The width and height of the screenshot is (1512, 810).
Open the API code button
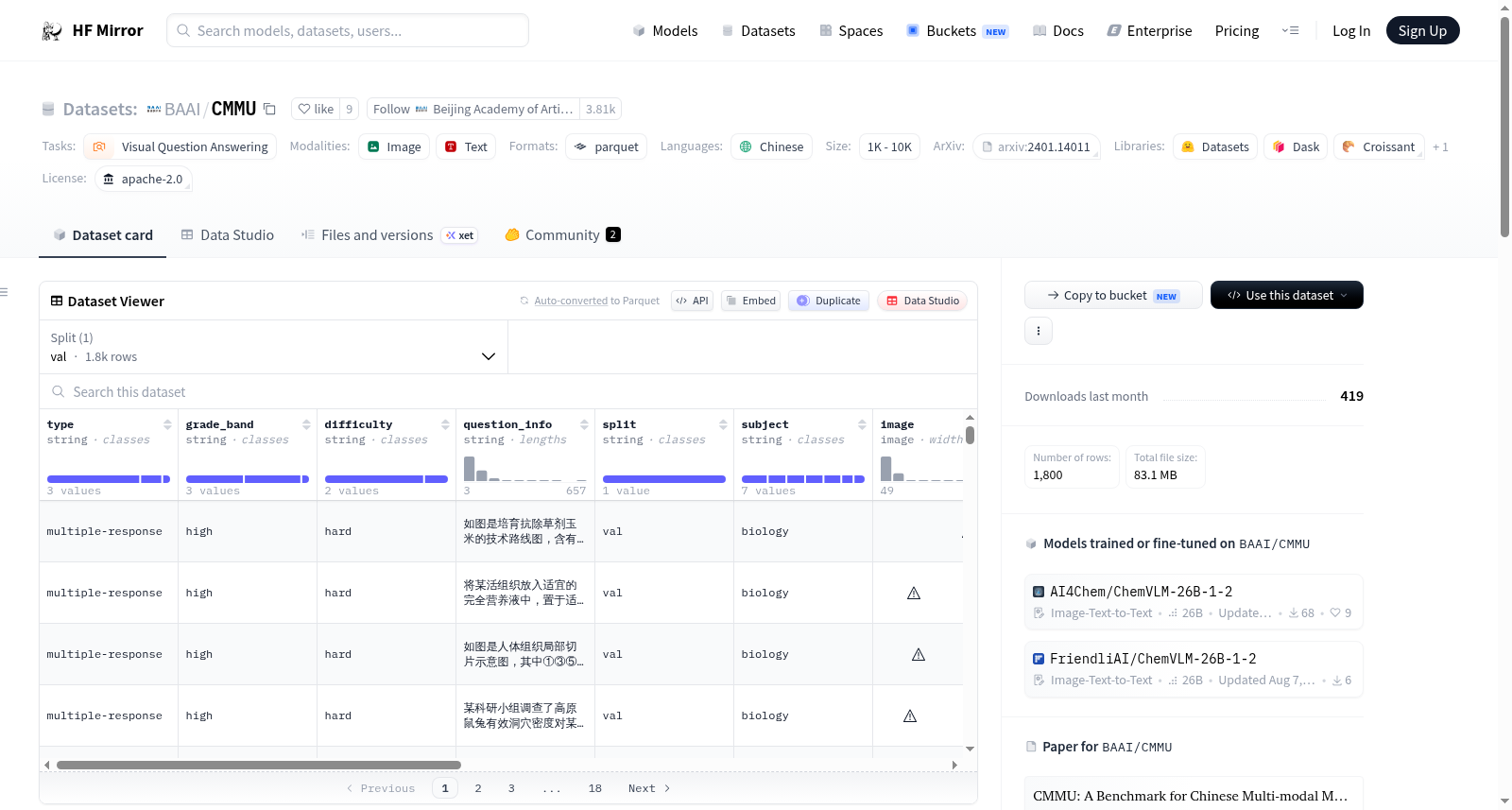pos(692,301)
